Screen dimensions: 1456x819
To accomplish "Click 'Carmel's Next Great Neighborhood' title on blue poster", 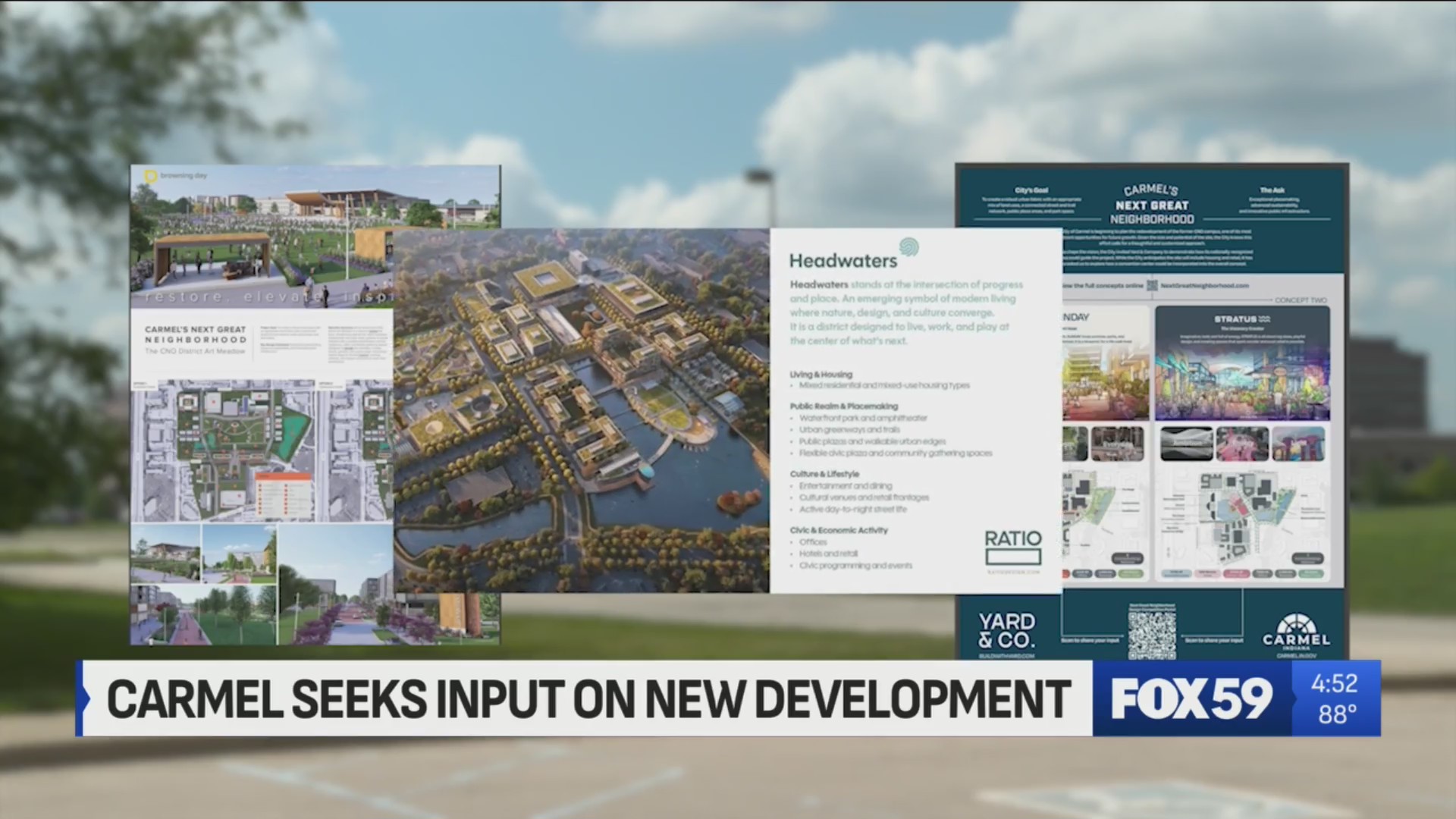I will 1152,205.
